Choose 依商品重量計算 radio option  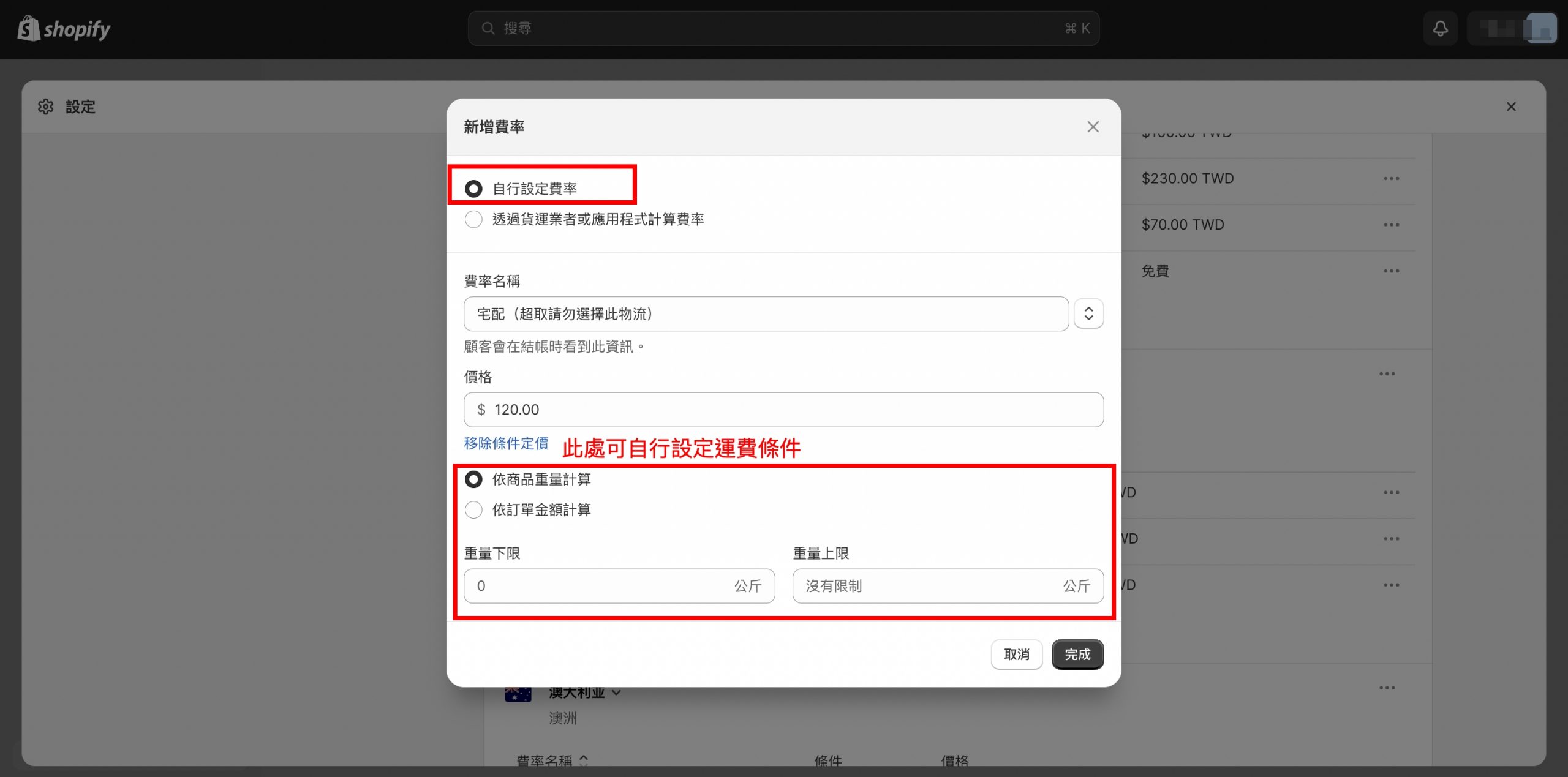[x=473, y=479]
